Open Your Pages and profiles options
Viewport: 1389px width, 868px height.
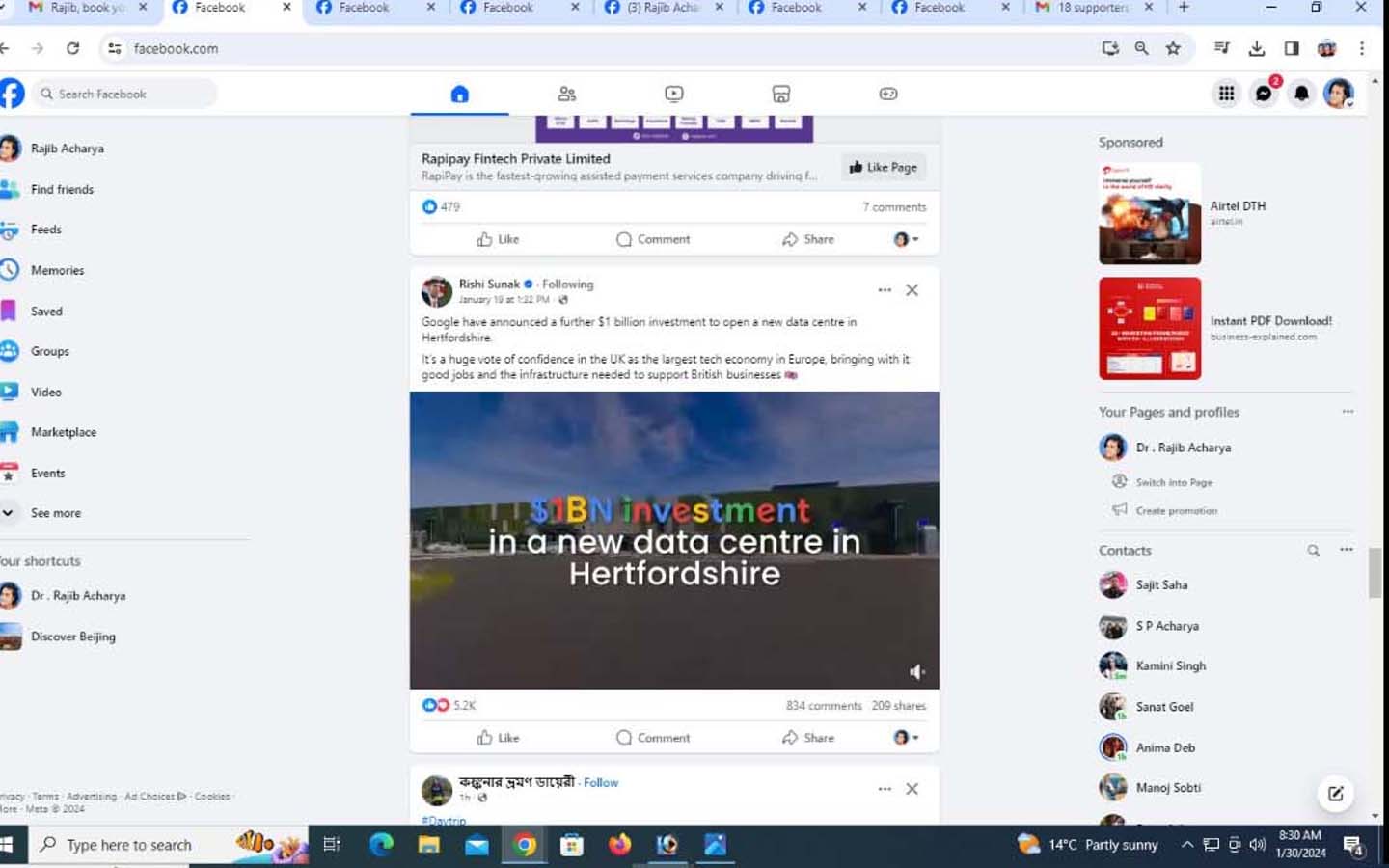click(1348, 412)
